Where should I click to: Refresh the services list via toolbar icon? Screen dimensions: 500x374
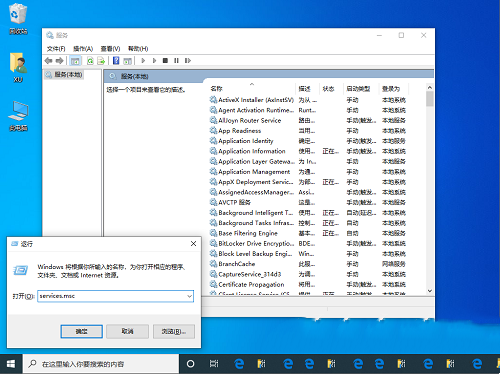90,61
